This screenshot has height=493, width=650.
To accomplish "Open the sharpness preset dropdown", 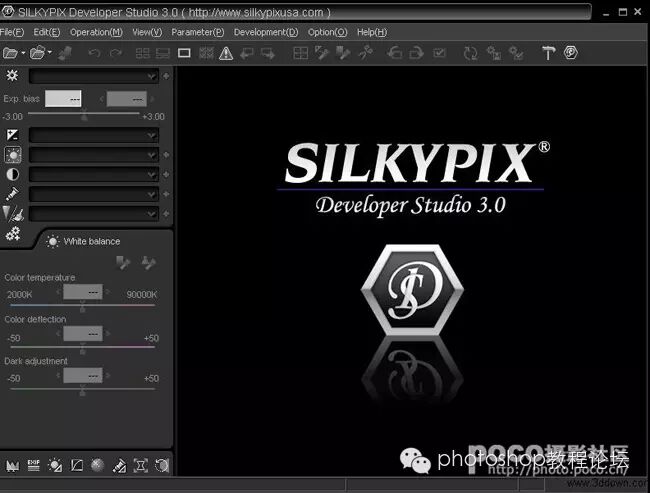I will pos(93,214).
